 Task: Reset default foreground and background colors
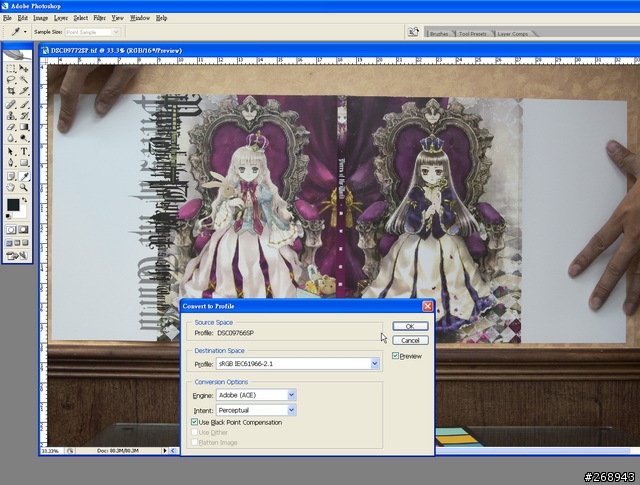coord(9,216)
